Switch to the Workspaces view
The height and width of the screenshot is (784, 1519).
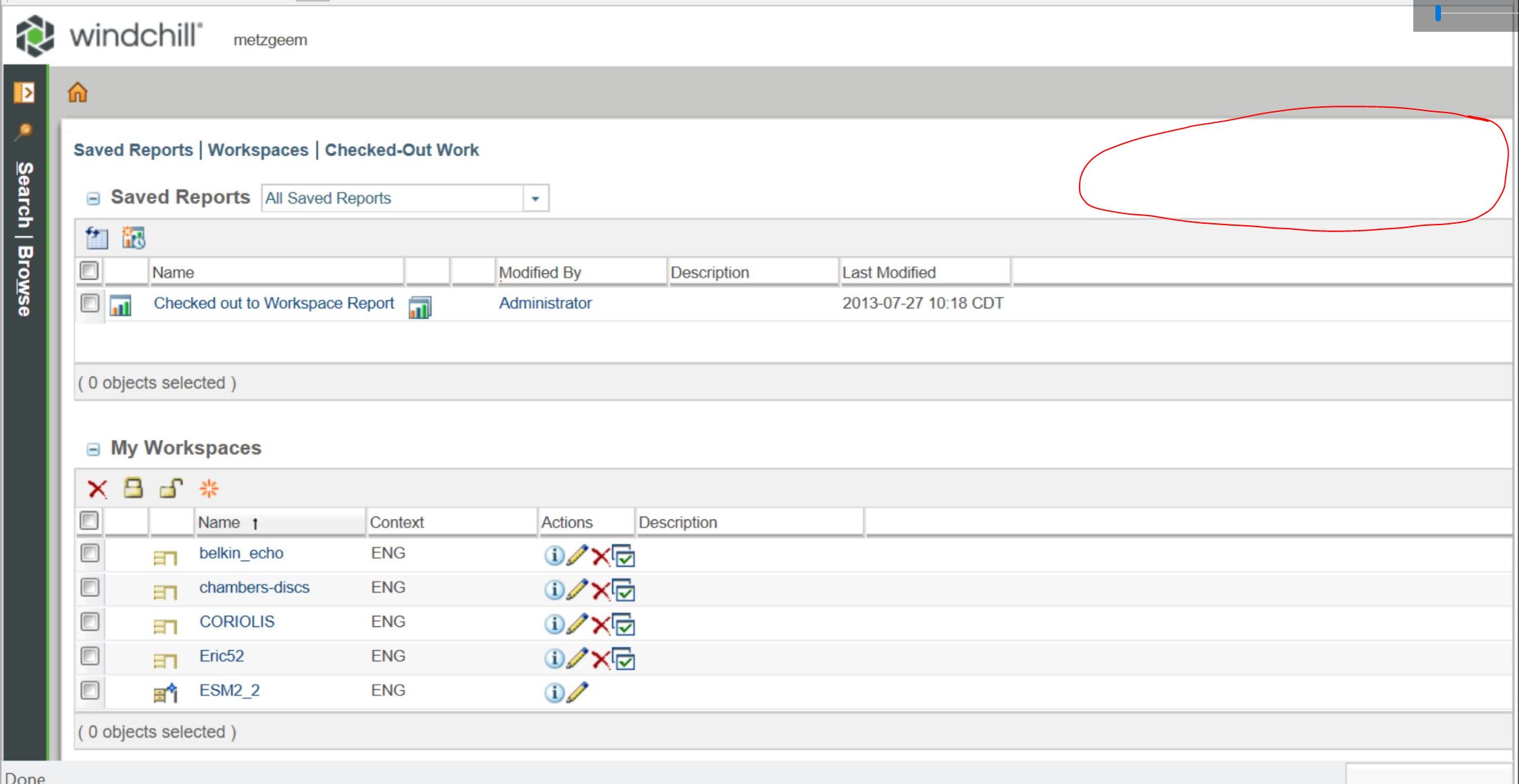(x=259, y=149)
